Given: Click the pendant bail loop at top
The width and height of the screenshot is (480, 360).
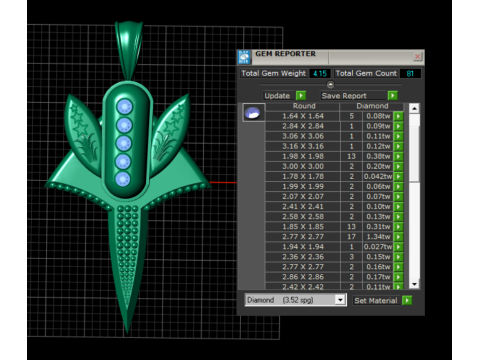Looking at the screenshot, I should coord(129,50).
